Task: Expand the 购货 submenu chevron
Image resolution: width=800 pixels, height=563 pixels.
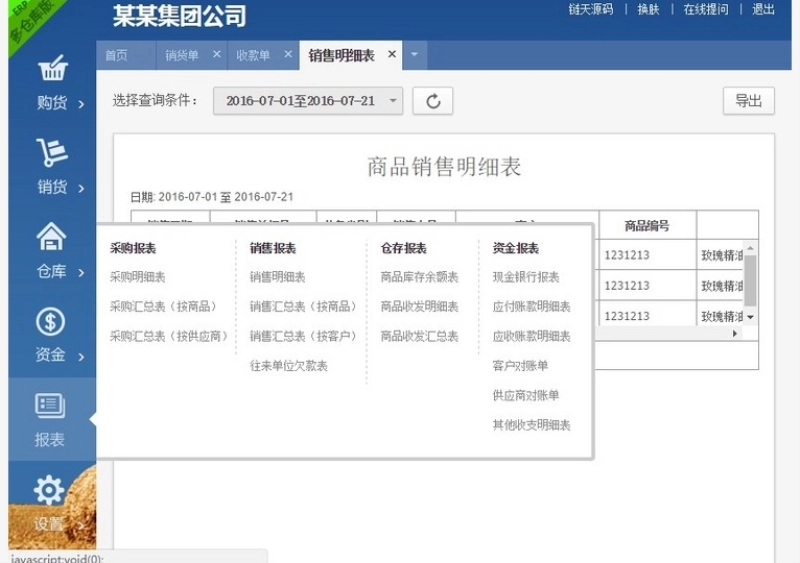Action: click(81, 105)
